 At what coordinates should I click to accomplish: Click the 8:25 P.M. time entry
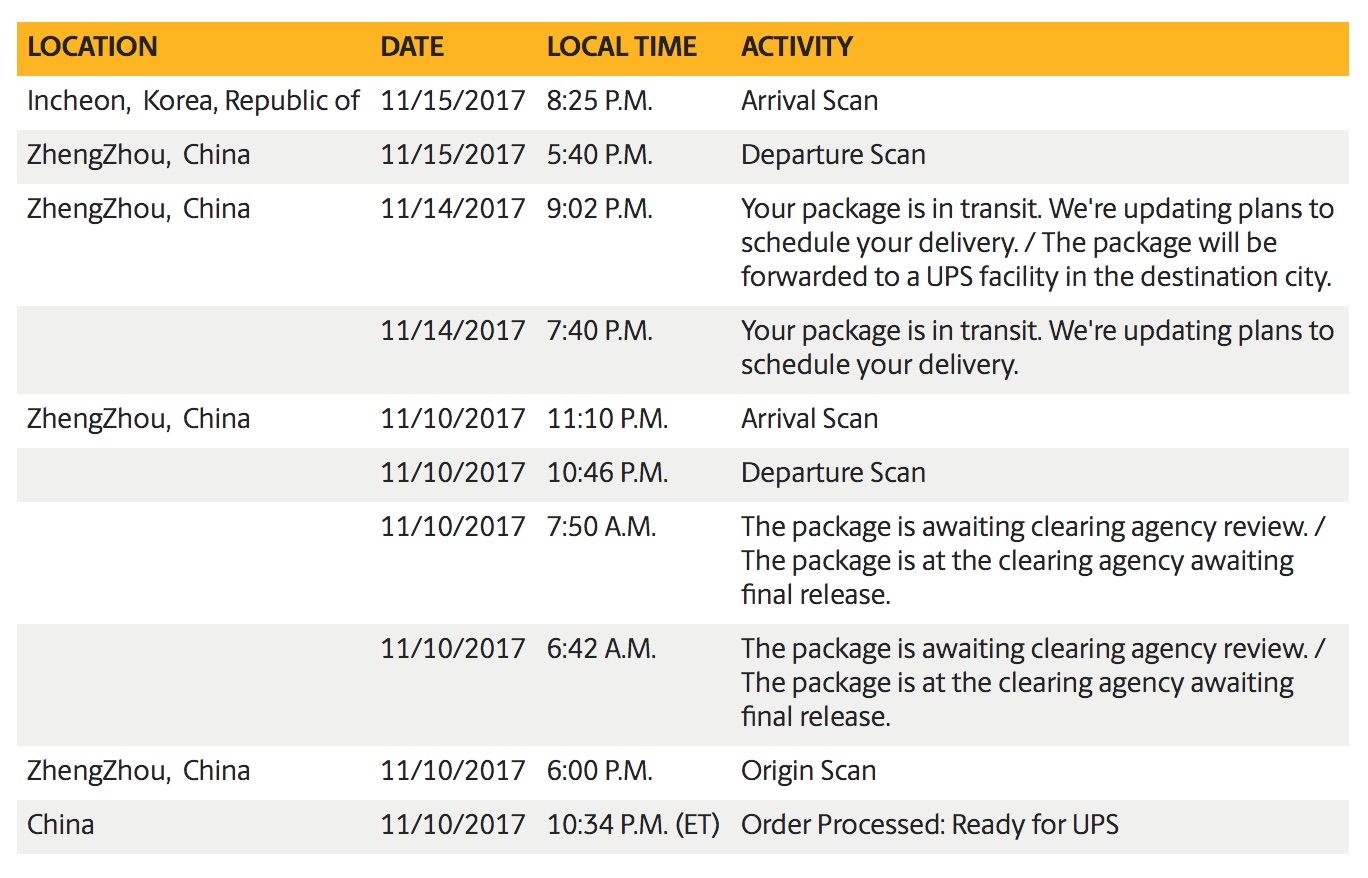(599, 101)
